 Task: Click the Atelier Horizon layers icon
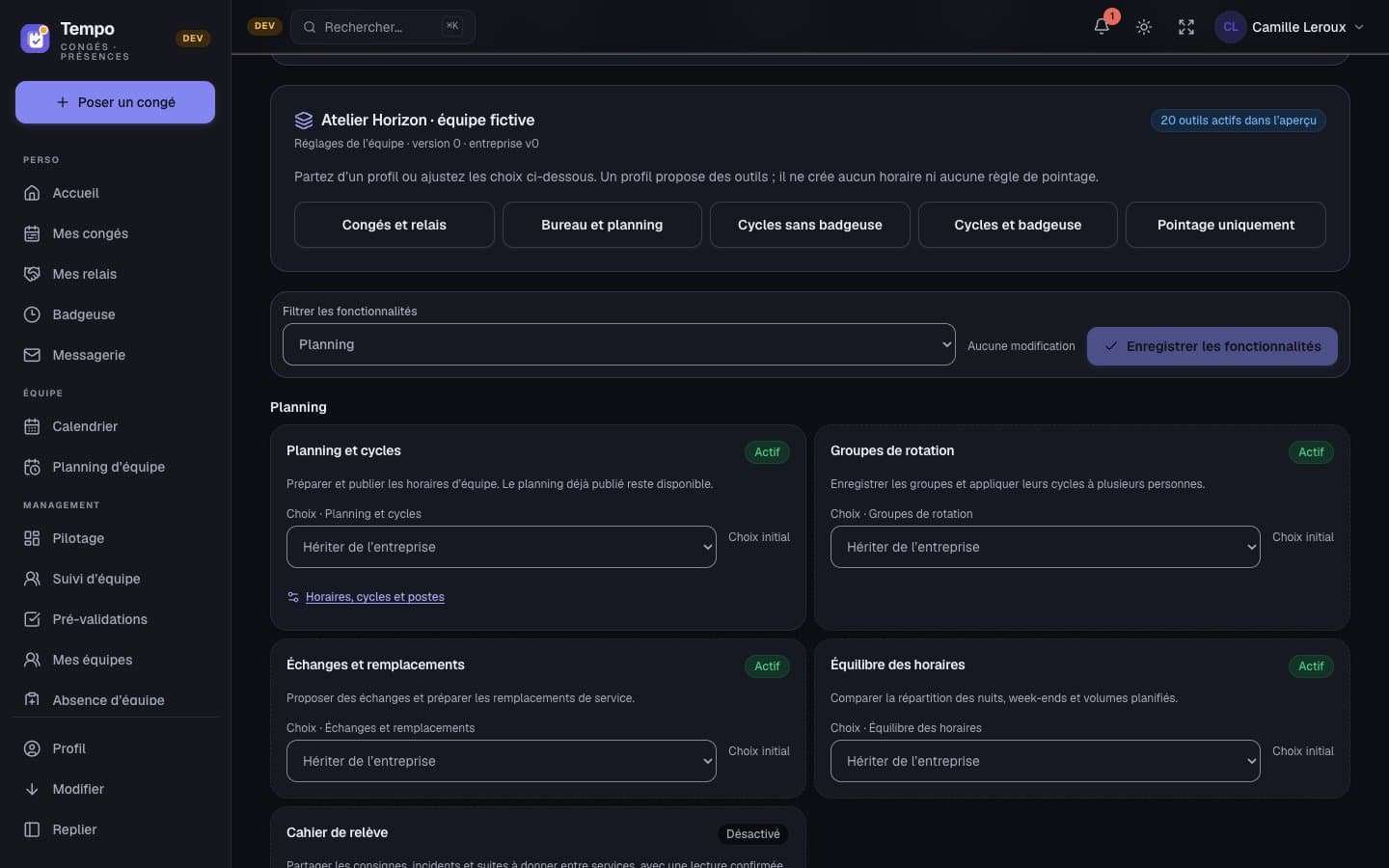[x=304, y=121]
